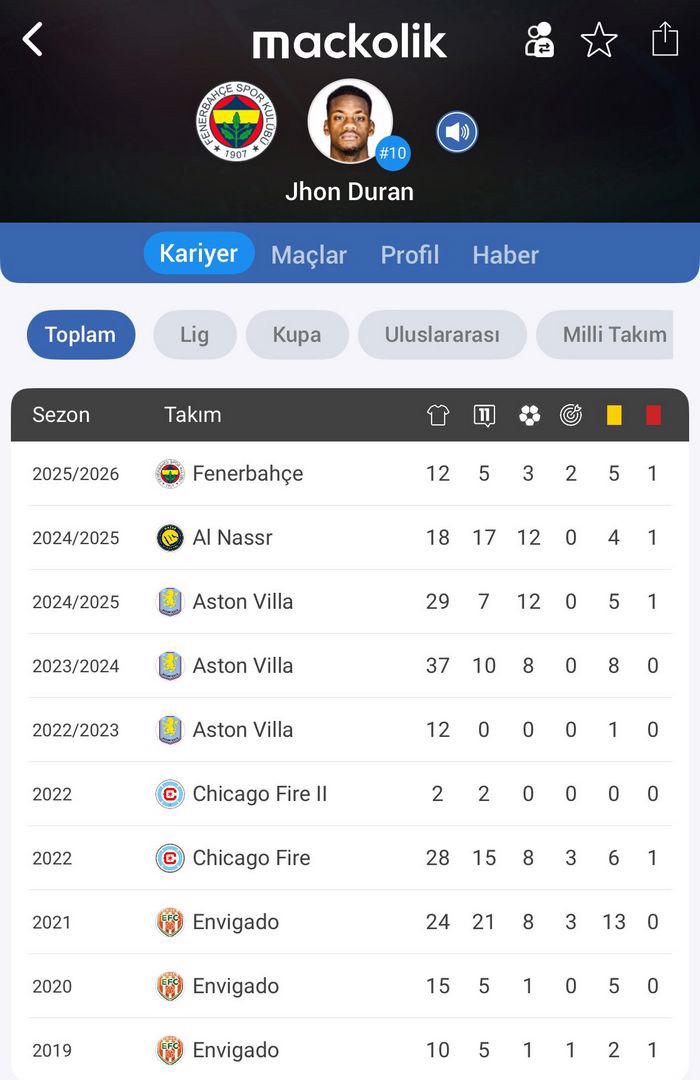
Task: Tap the appearances jersey column icon
Action: pyautogui.click(x=438, y=415)
